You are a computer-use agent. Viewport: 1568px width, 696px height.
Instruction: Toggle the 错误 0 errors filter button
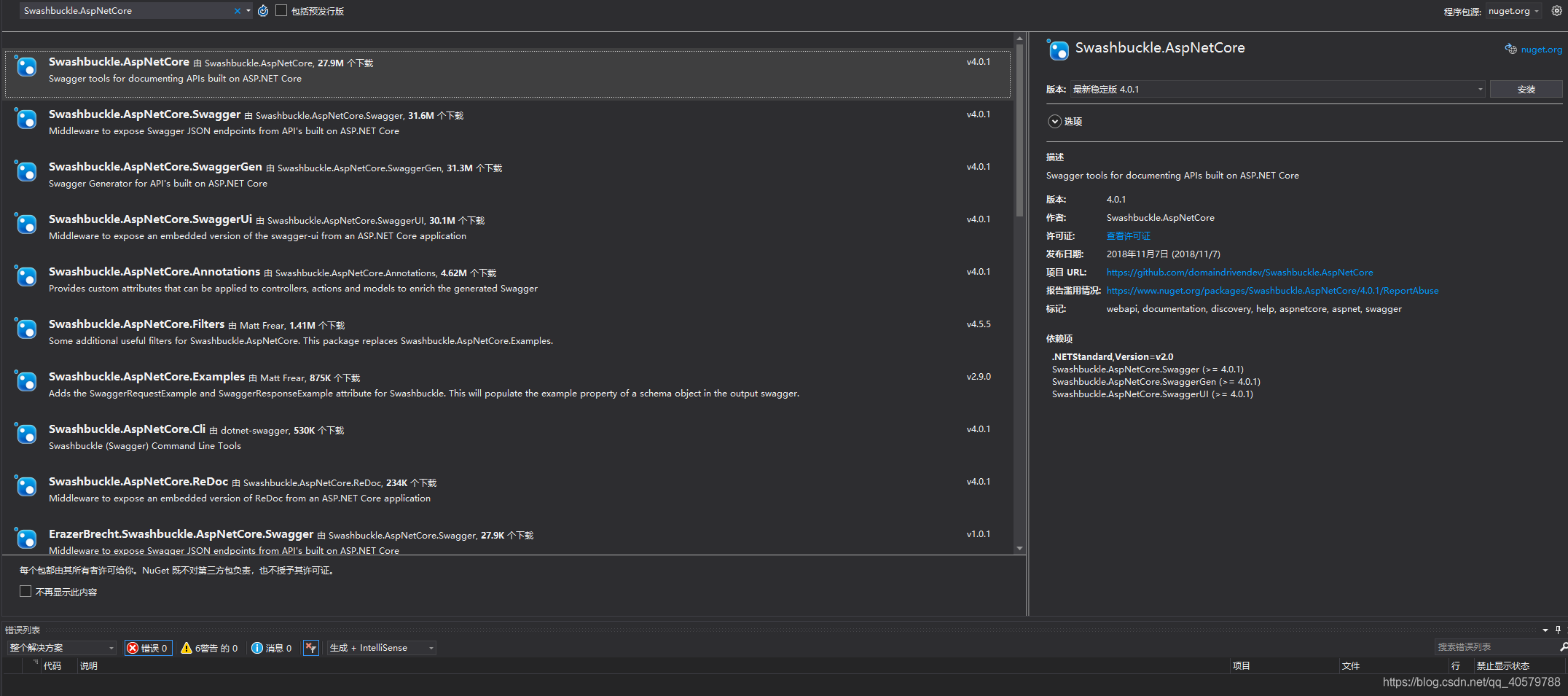pos(149,648)
